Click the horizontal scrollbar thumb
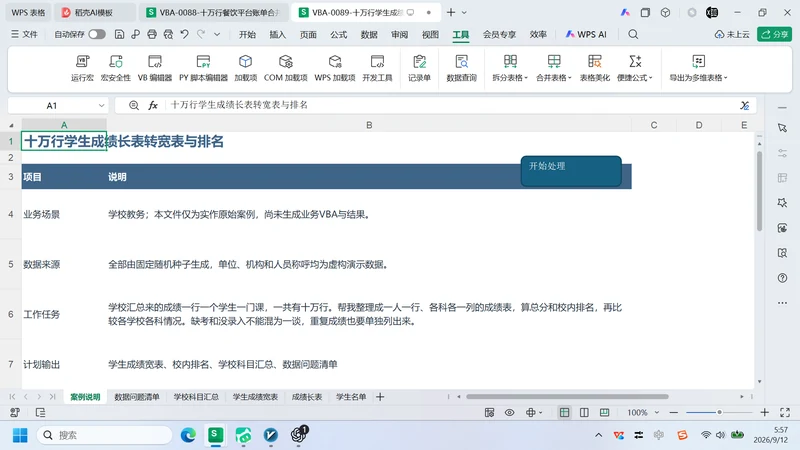 567,396
